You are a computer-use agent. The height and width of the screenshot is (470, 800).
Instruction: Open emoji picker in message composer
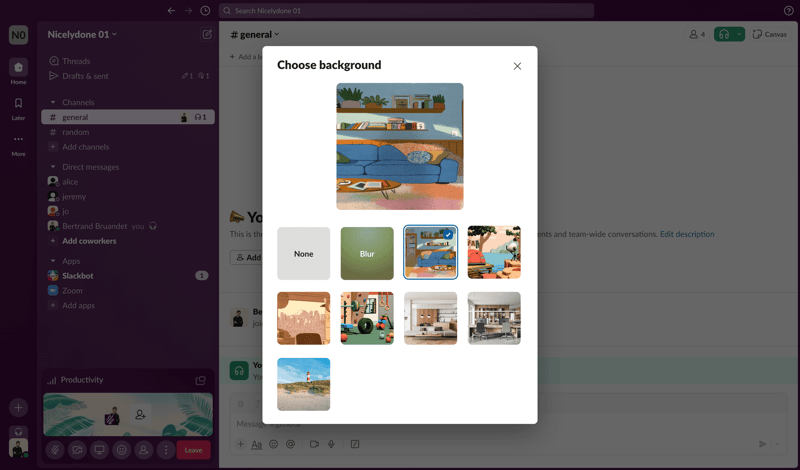coord(273,444)
